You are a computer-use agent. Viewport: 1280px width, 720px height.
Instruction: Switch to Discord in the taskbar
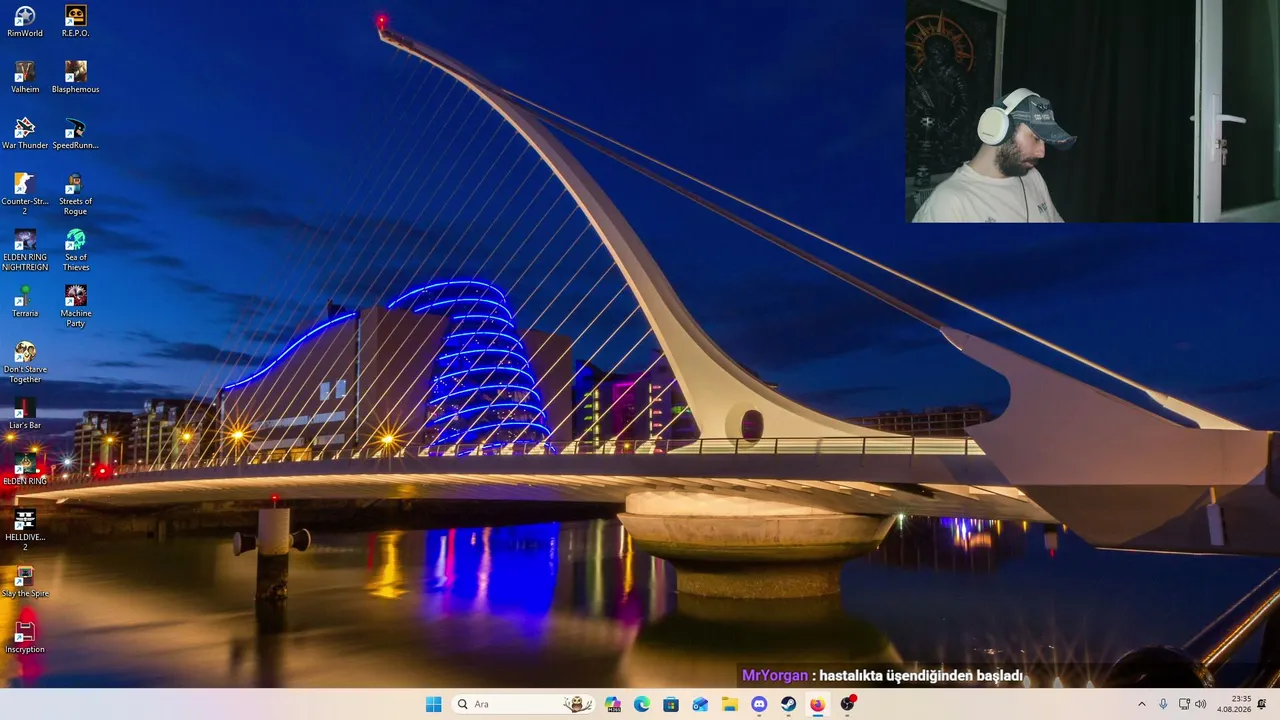[x=759, y=704]
